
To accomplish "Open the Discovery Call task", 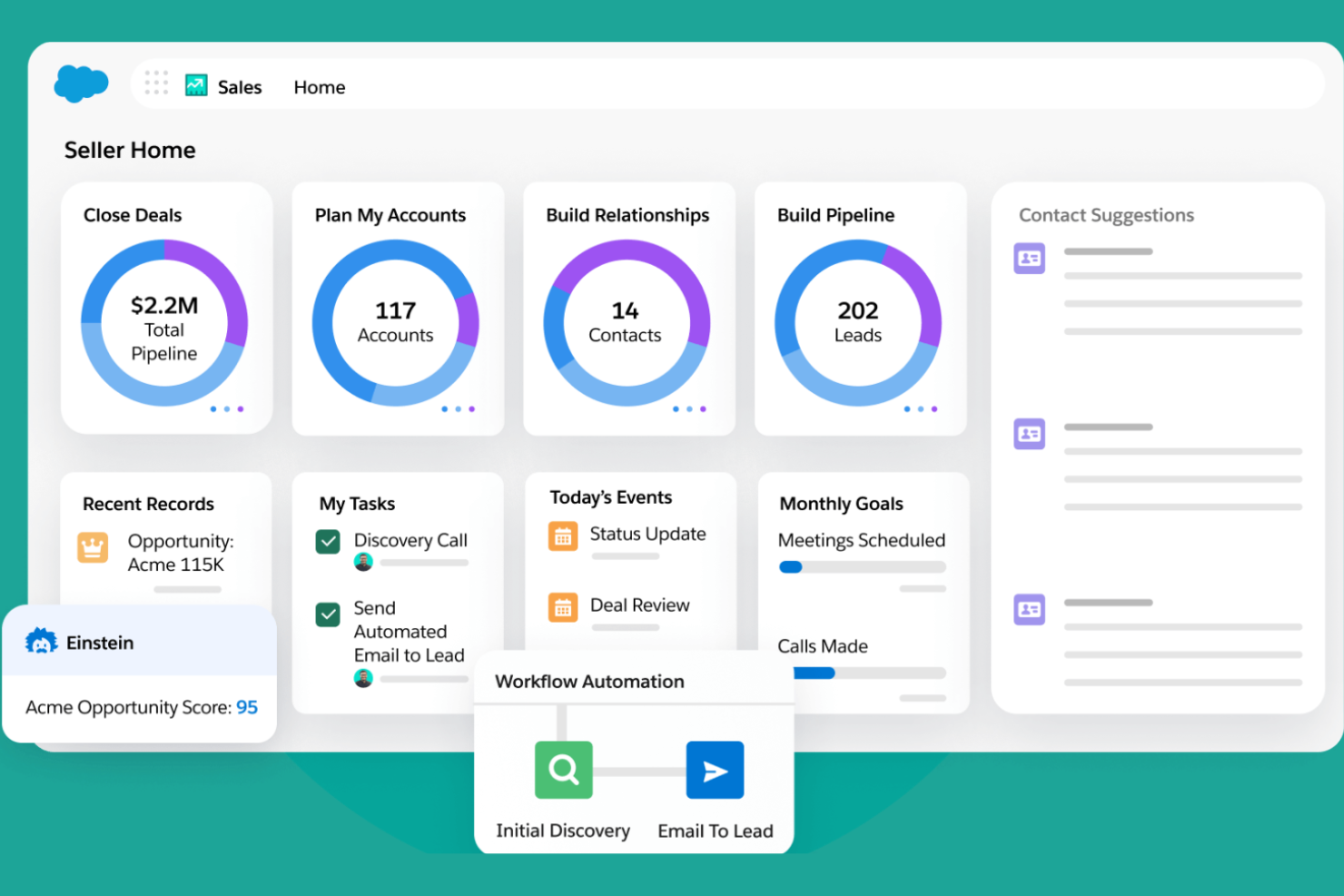I will (410, 540).
